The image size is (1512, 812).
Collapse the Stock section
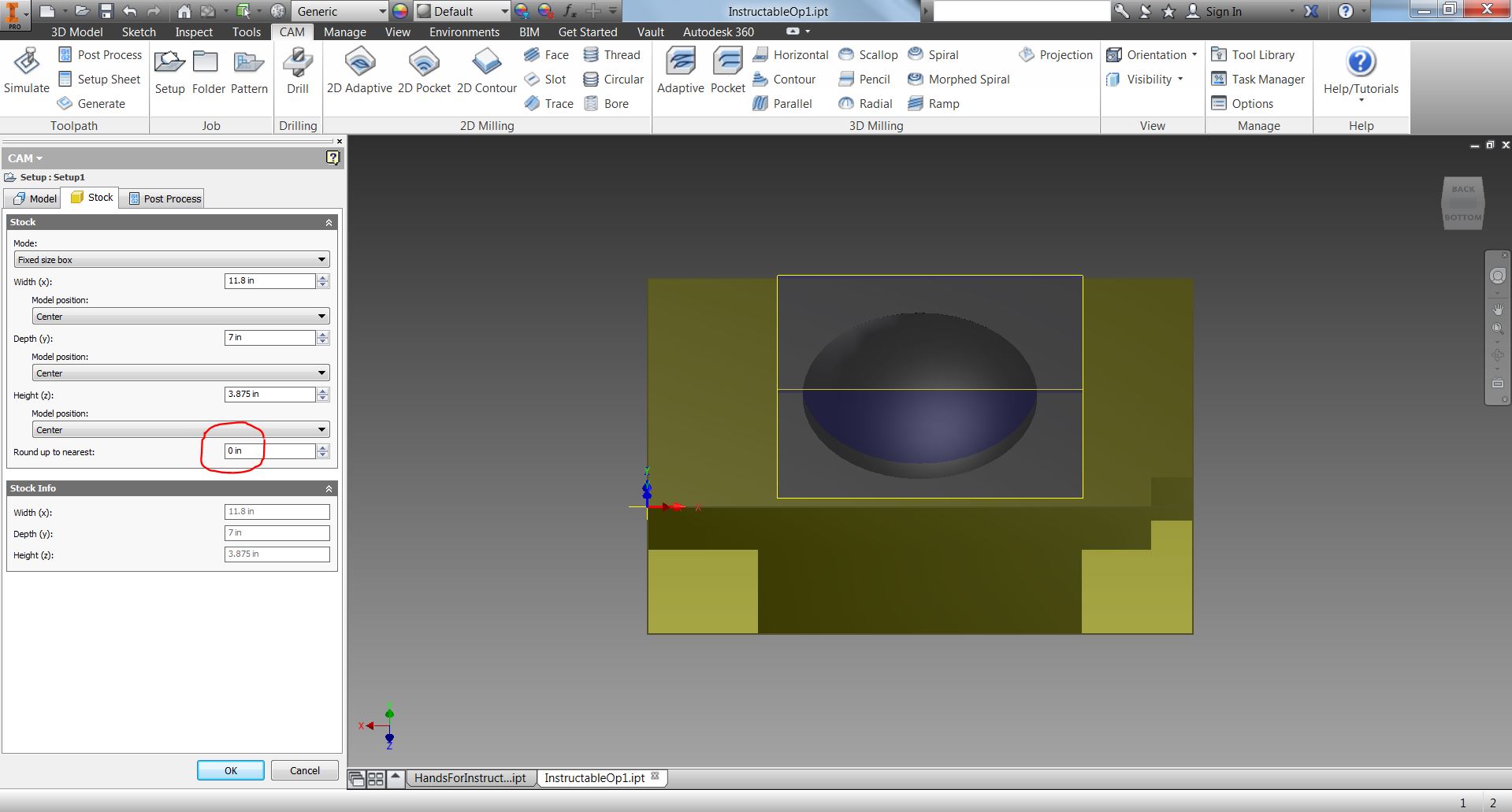point(329,223)
